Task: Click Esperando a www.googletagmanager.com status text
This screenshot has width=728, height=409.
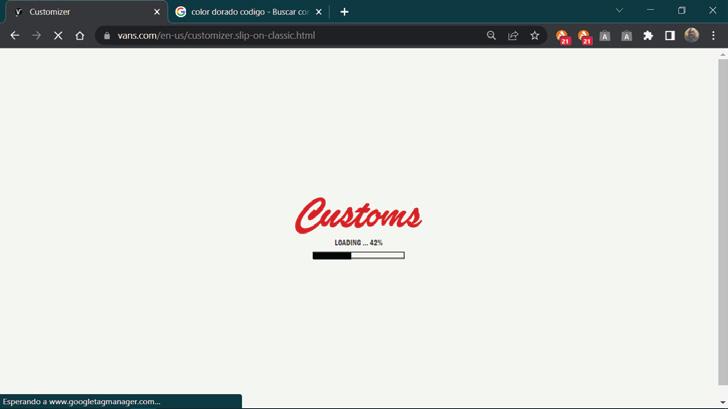Action: point(81,402)
